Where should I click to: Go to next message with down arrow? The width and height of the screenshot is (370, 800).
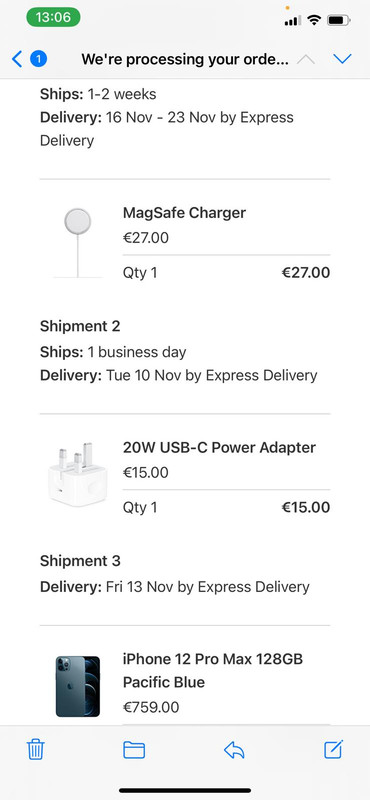coord(342,59)
